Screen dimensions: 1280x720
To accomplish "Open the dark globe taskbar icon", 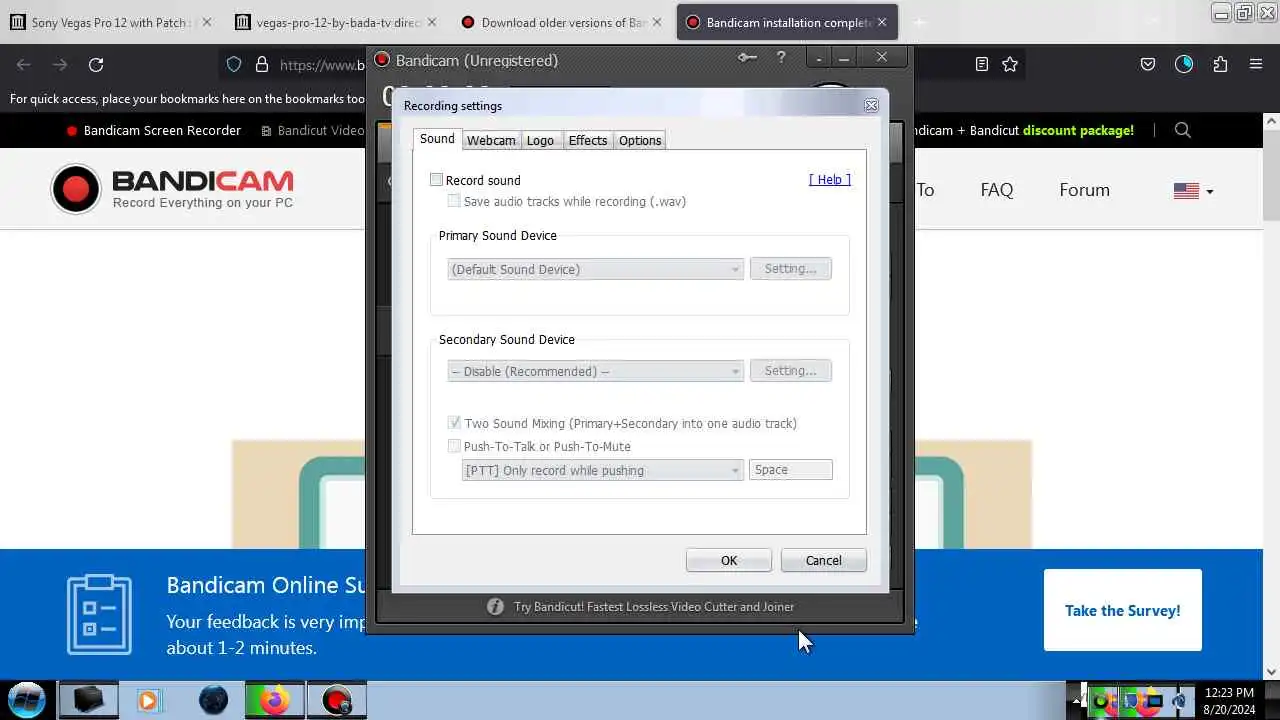I will (213, 700).
